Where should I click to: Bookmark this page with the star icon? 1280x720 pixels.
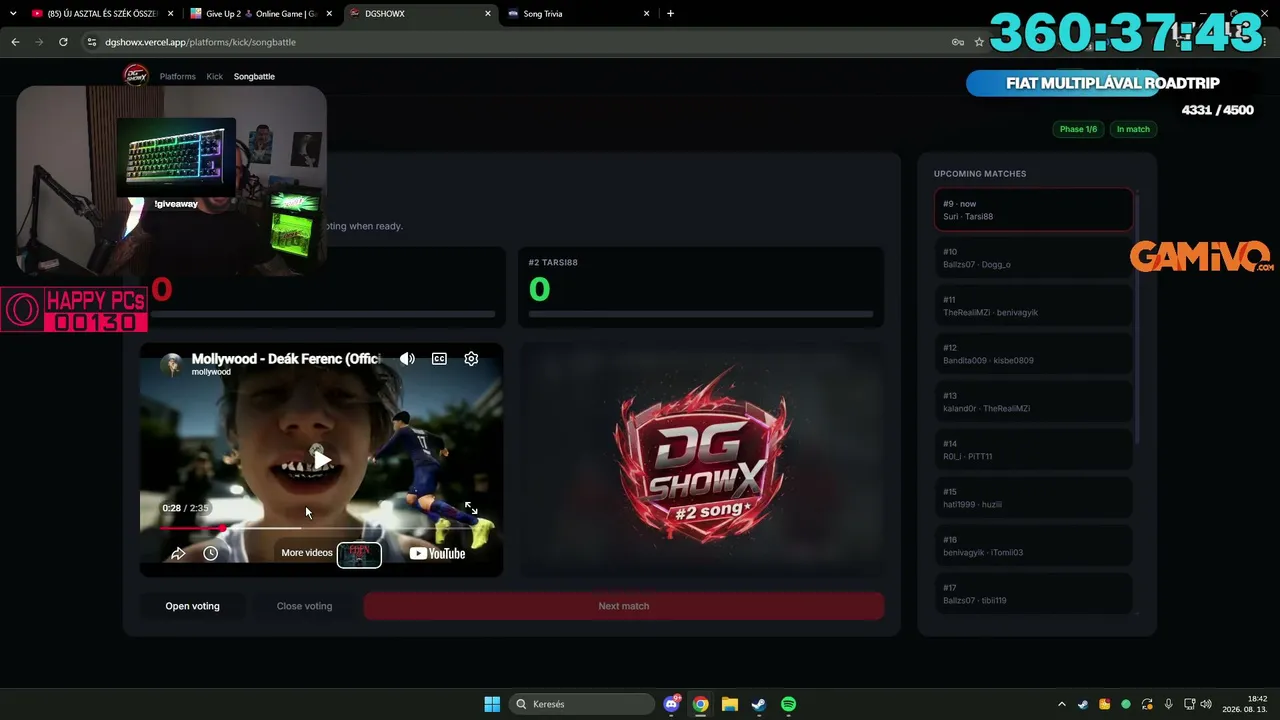(x=979, y=42)
